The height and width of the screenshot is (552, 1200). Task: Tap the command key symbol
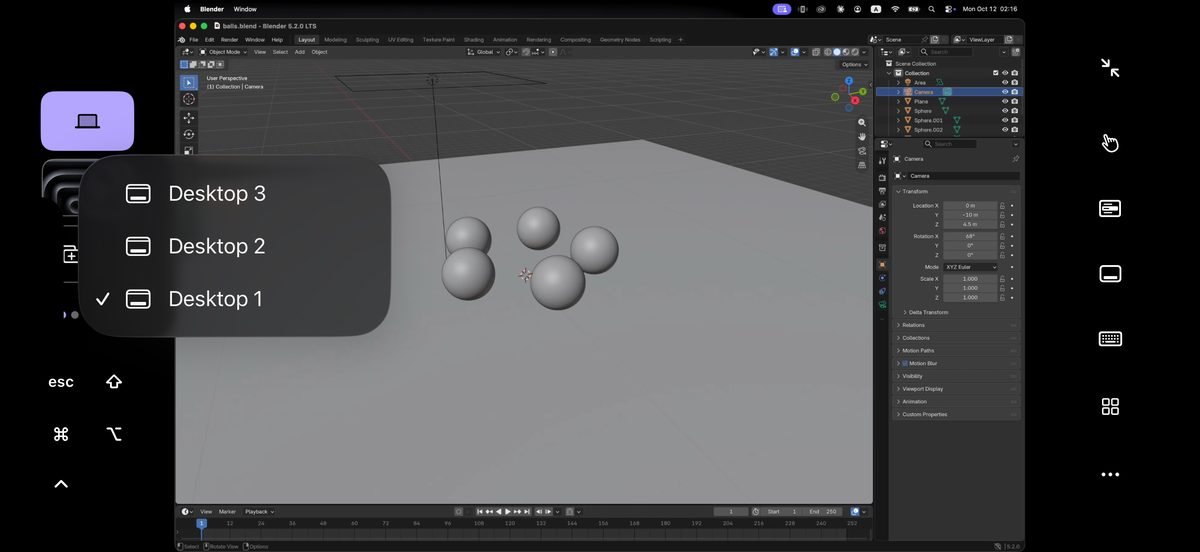tap(61, 434)
